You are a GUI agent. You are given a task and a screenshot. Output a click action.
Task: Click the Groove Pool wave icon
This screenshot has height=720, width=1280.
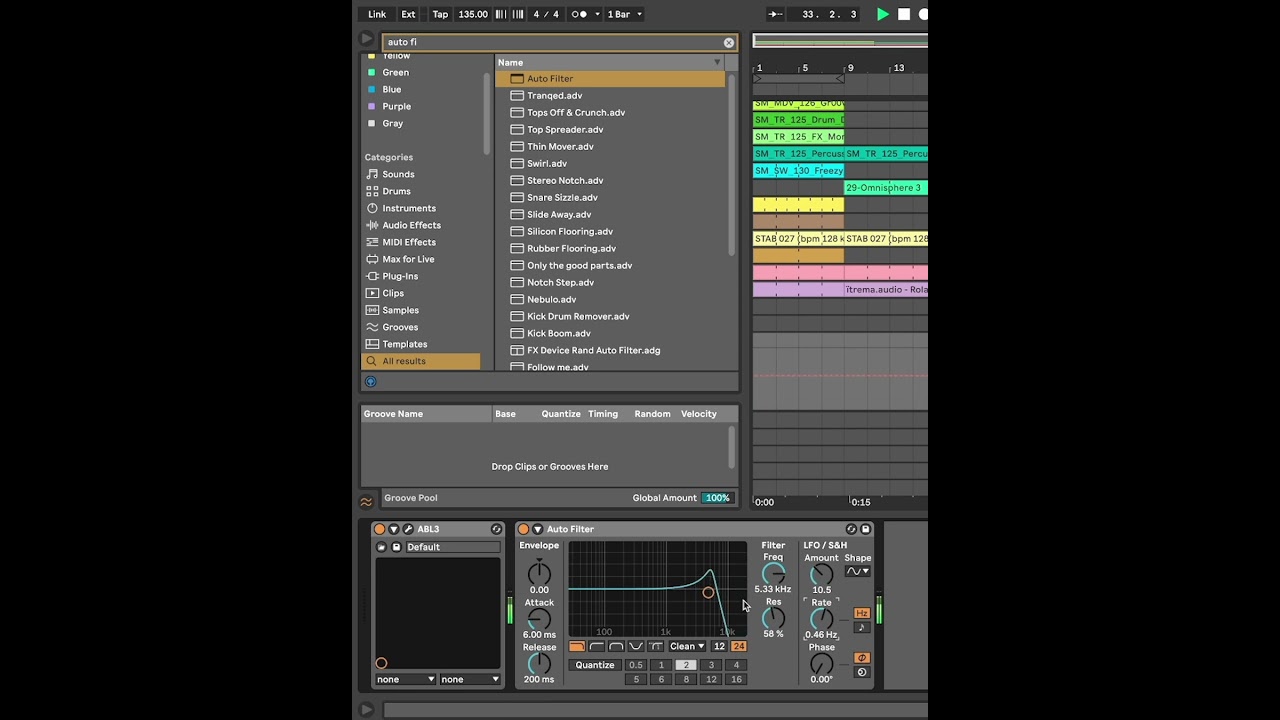pyautogui.click(x=367, y=501)
